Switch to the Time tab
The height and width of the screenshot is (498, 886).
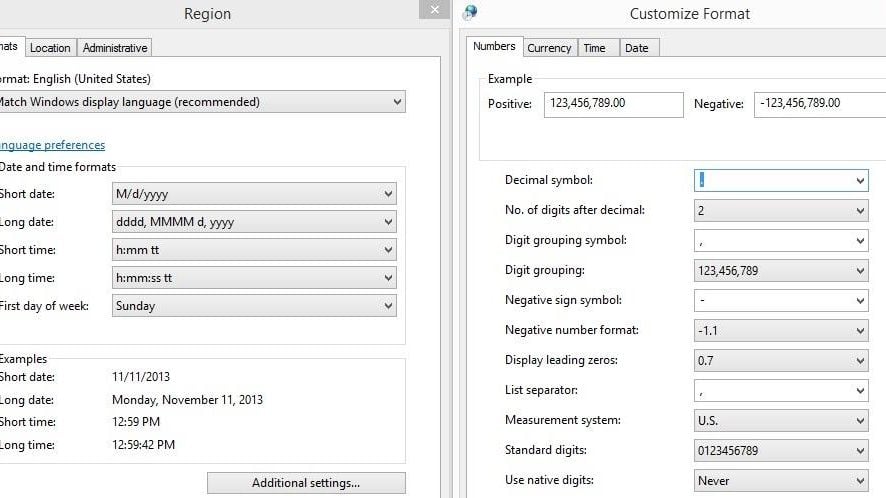[594, 47]
